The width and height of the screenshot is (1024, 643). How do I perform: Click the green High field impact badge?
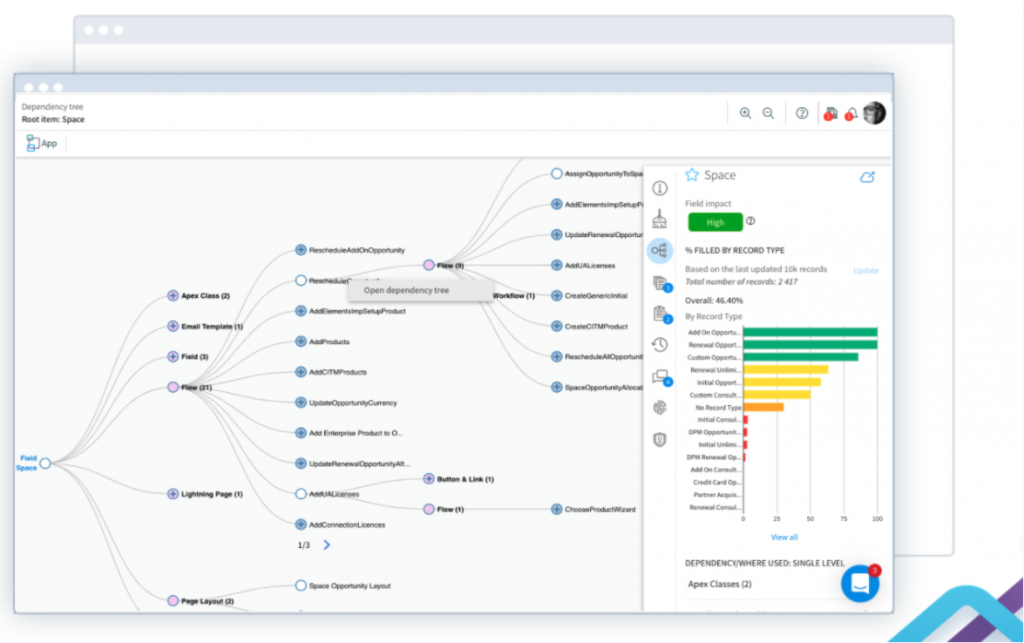point(715,222)
